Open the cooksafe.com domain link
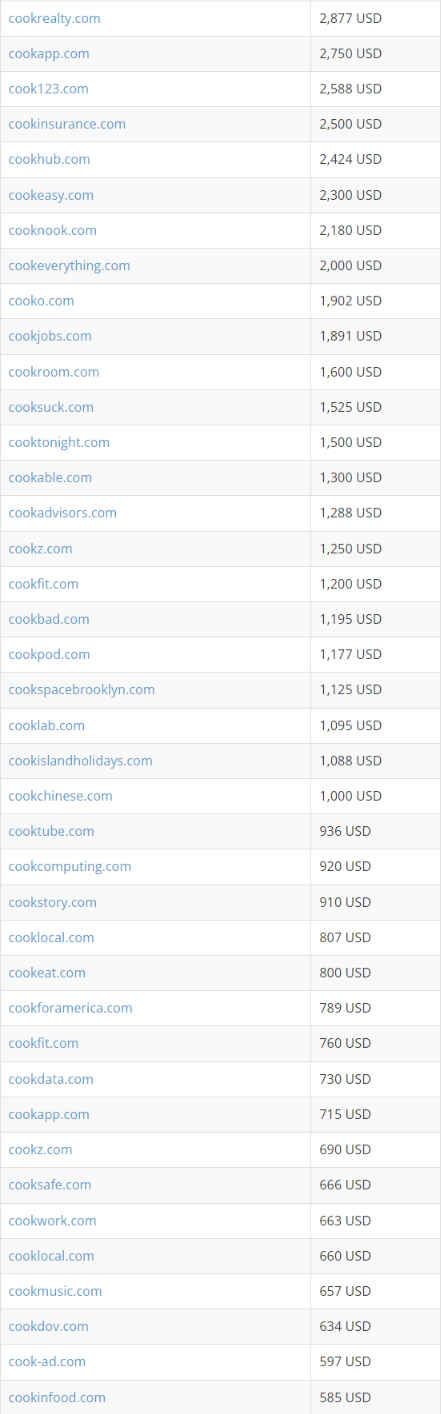Image resolution: width=441 pixels, height=1414 pixels. [x=50, y=1185]
